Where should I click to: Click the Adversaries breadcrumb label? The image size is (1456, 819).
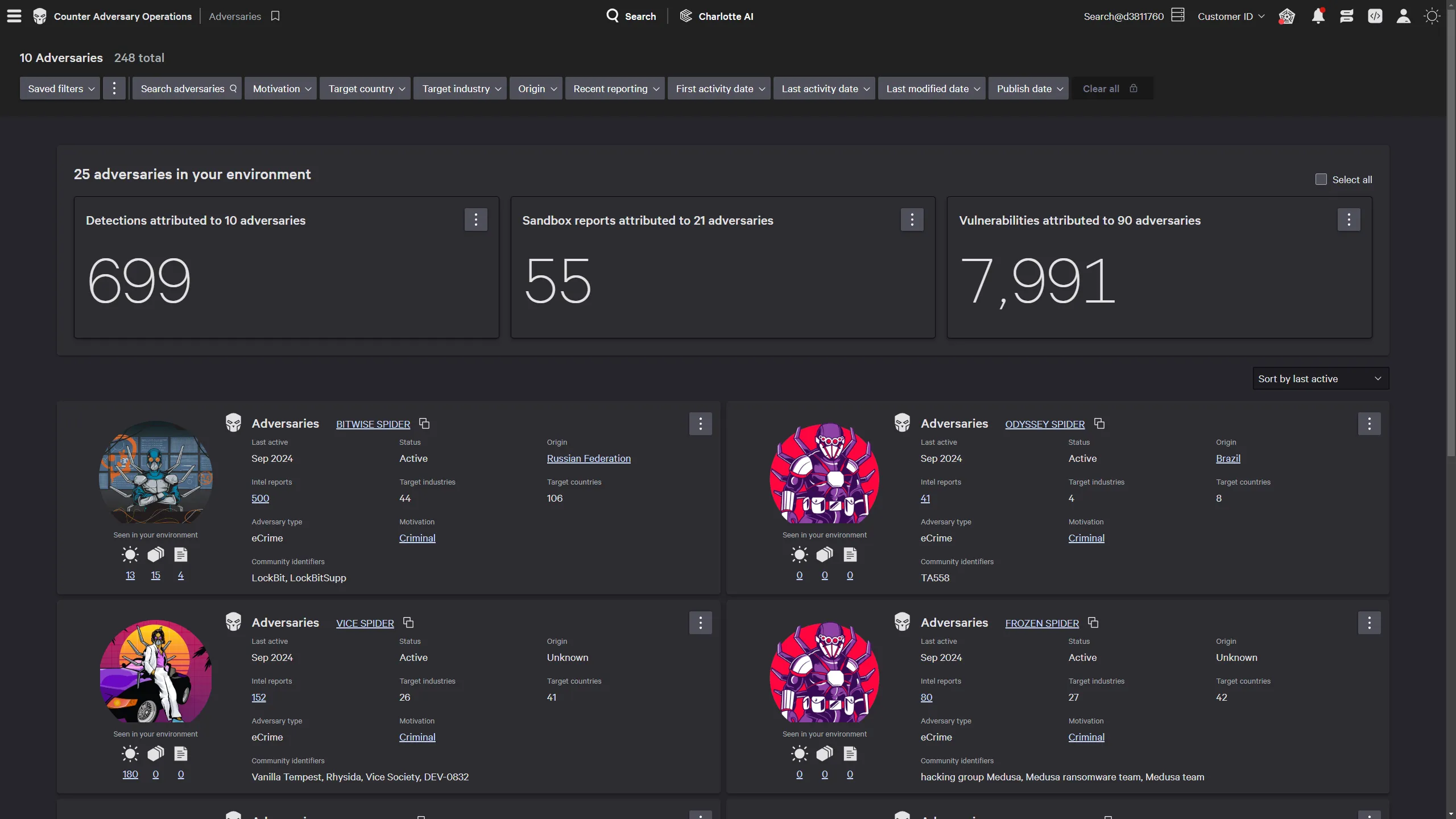(x=235, y=16)
